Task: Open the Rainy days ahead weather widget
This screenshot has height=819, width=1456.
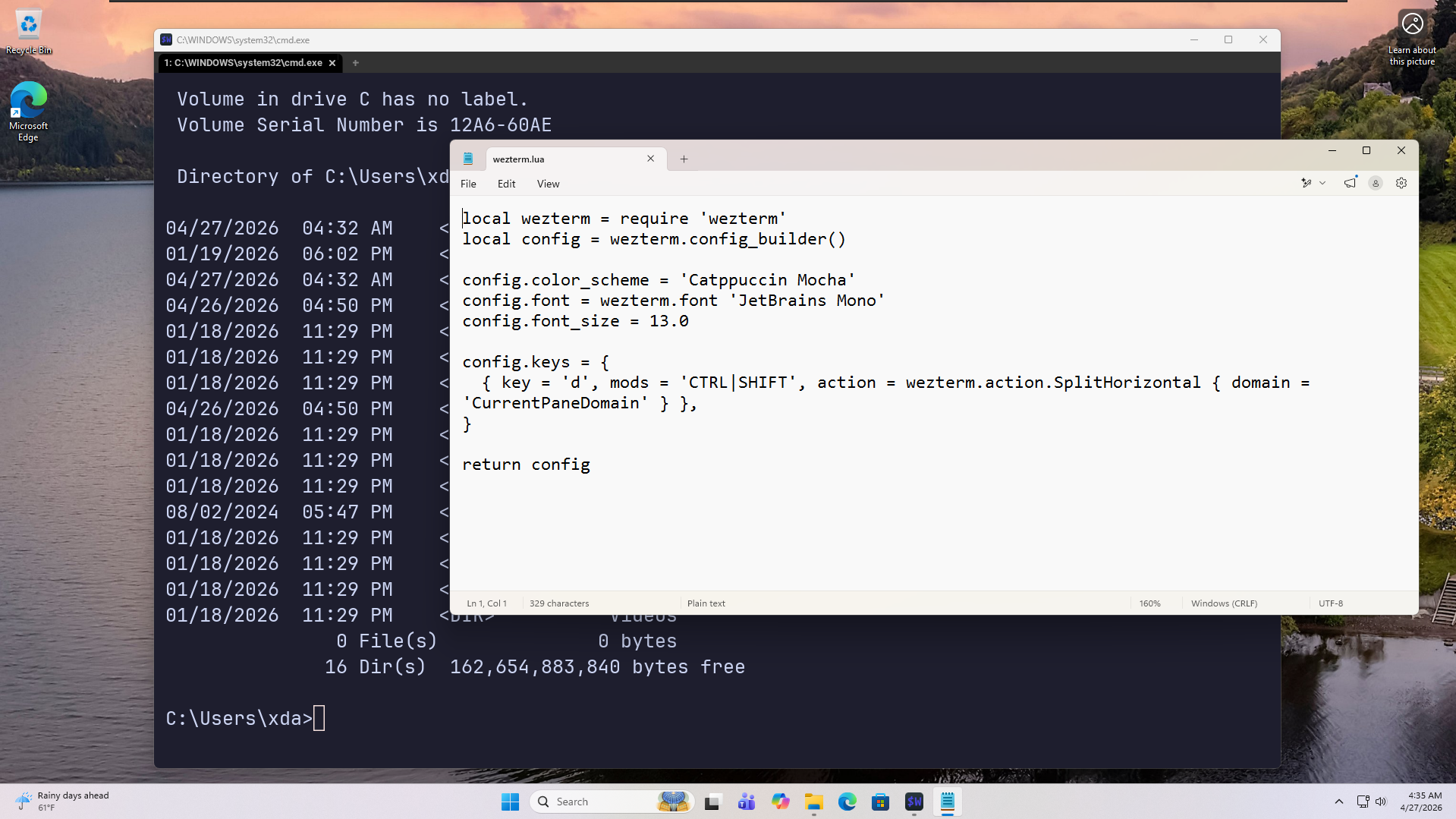Action: coord(63,802)
